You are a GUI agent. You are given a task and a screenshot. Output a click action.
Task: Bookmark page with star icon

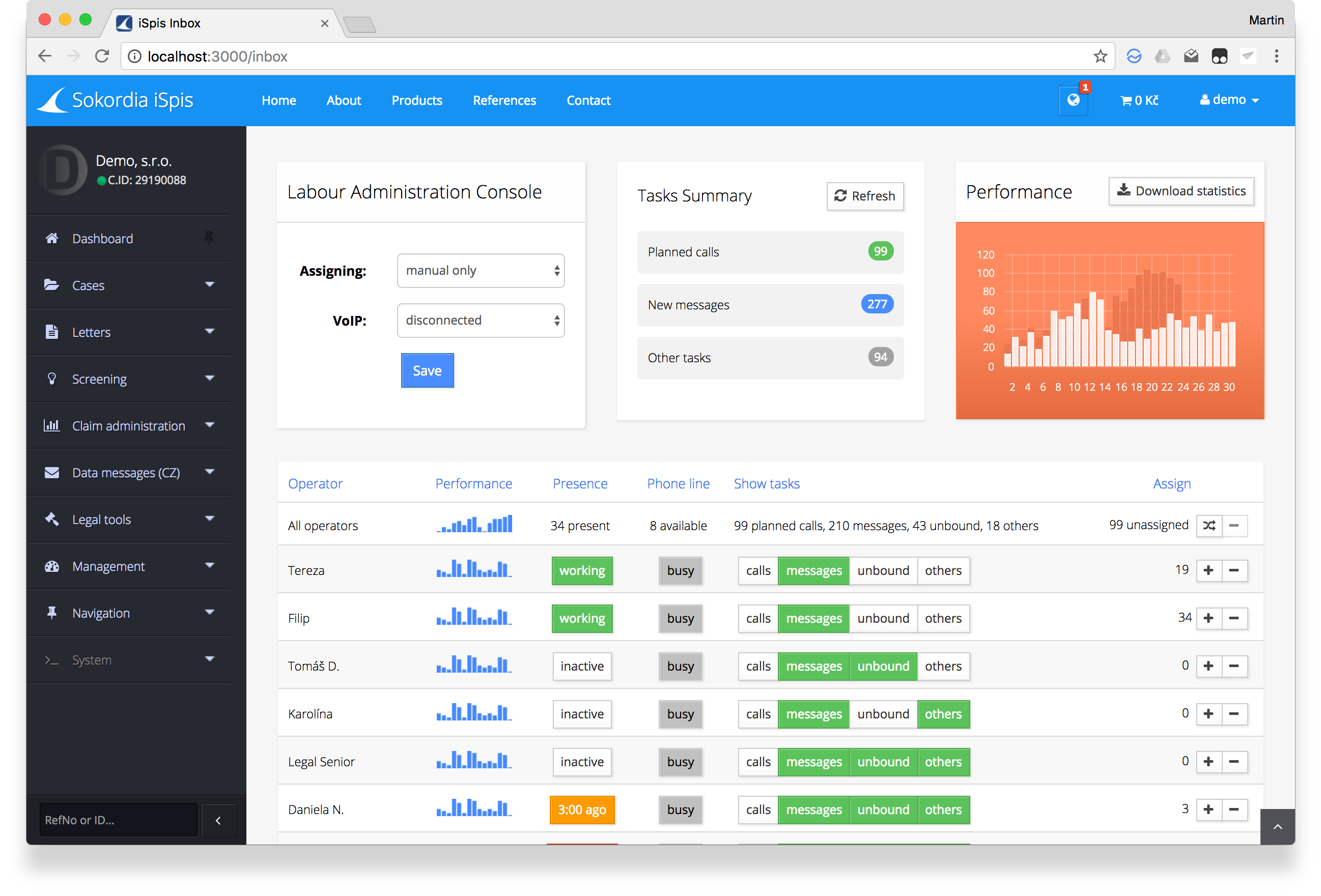(1100, 56)
